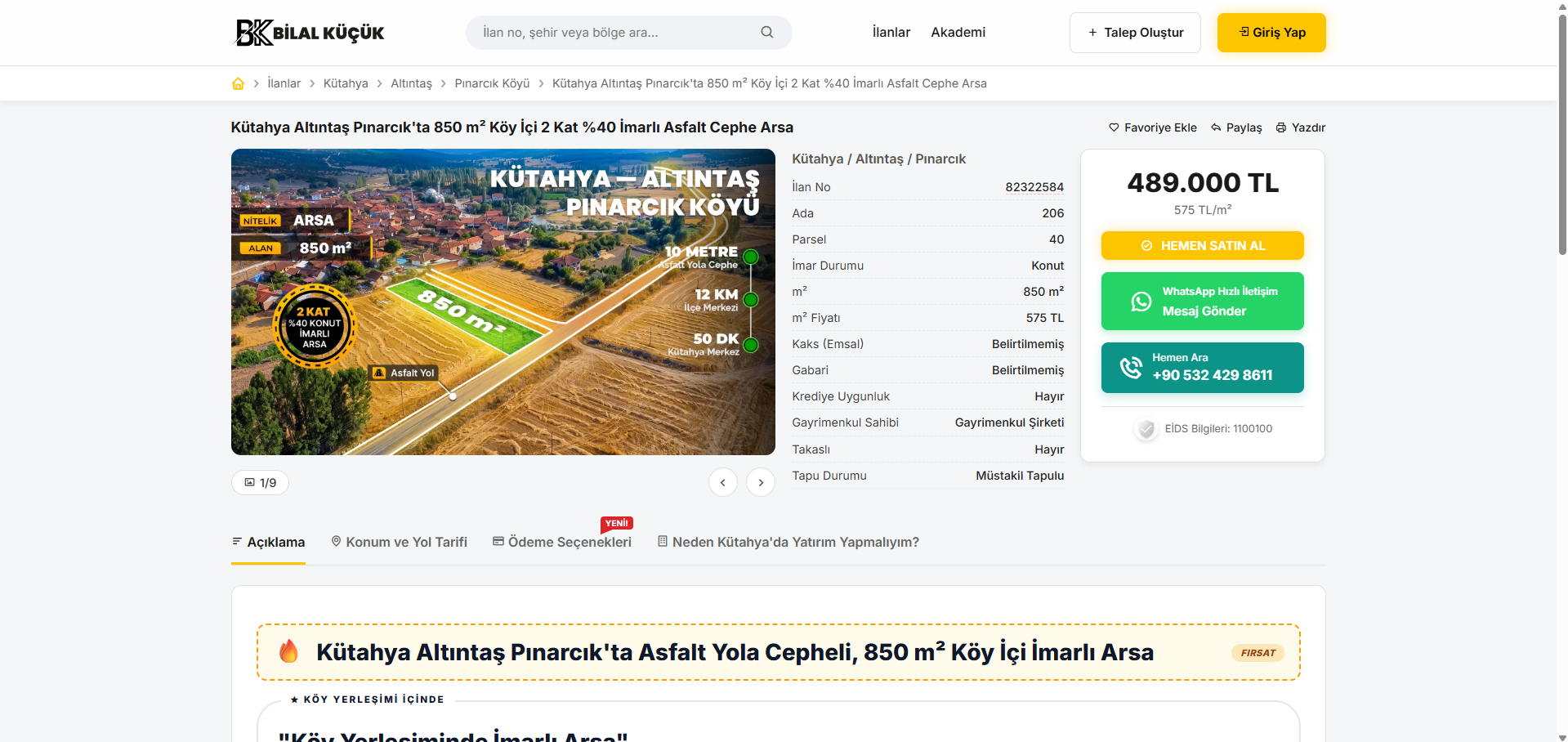Click the 575 TL/m² text under the price
This screenshot has width=1568, height=742.
(1203, 210)
